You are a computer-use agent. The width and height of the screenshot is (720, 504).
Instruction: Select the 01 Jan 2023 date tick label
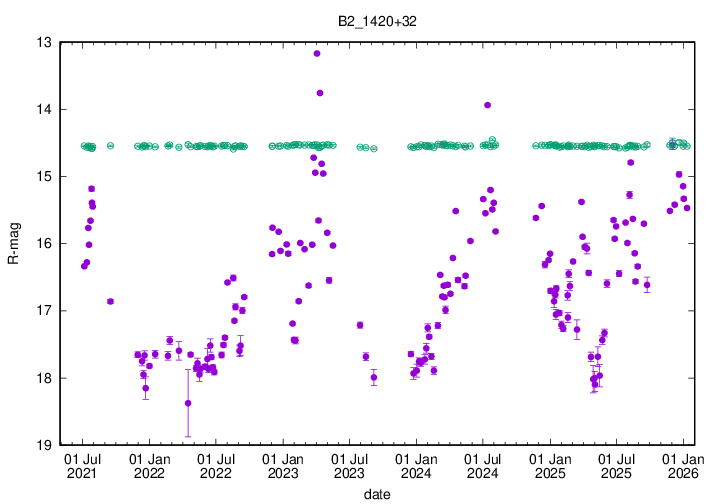[283, 465]
